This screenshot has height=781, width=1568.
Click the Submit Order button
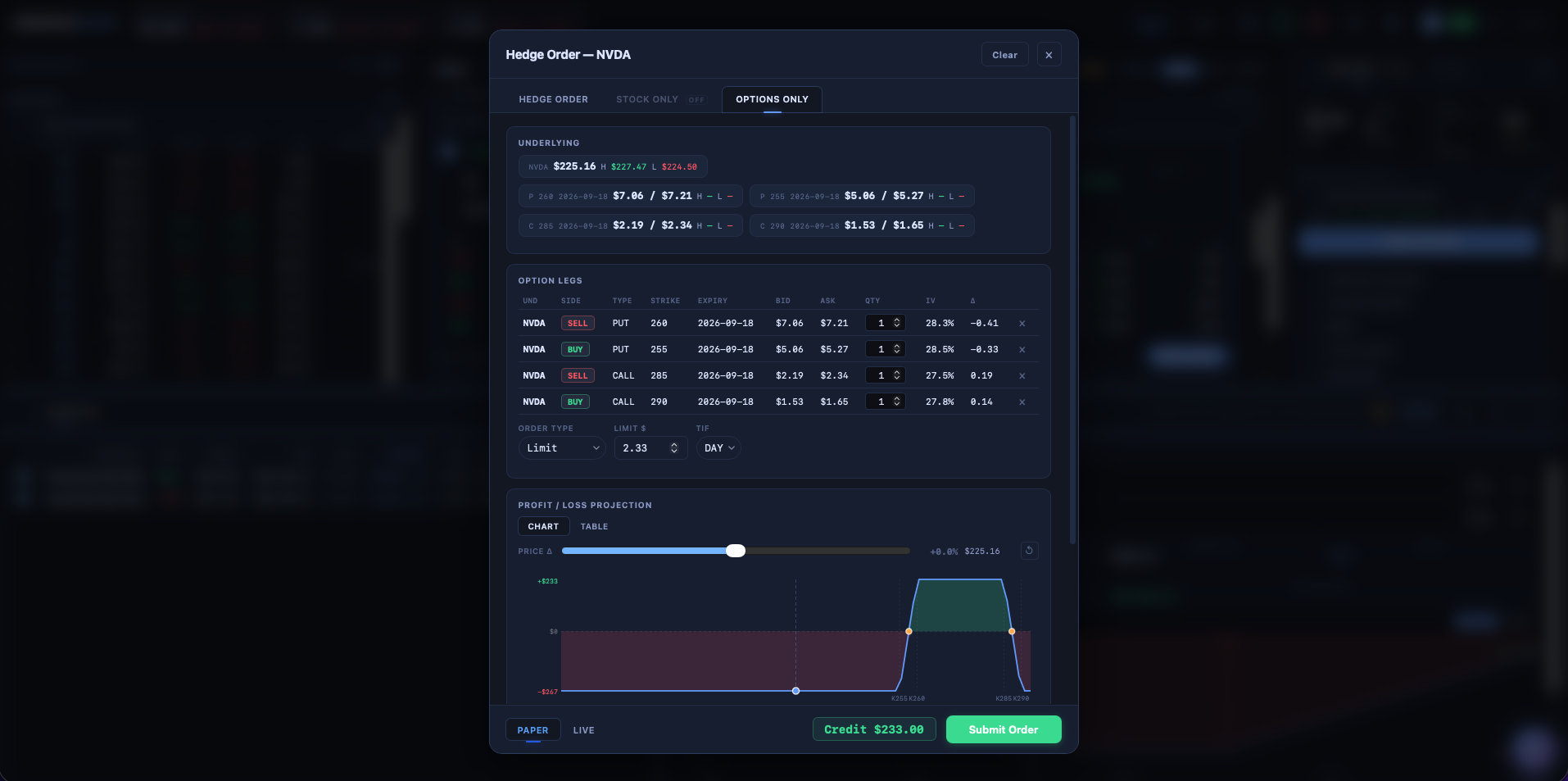click(x=1004, y=729)
